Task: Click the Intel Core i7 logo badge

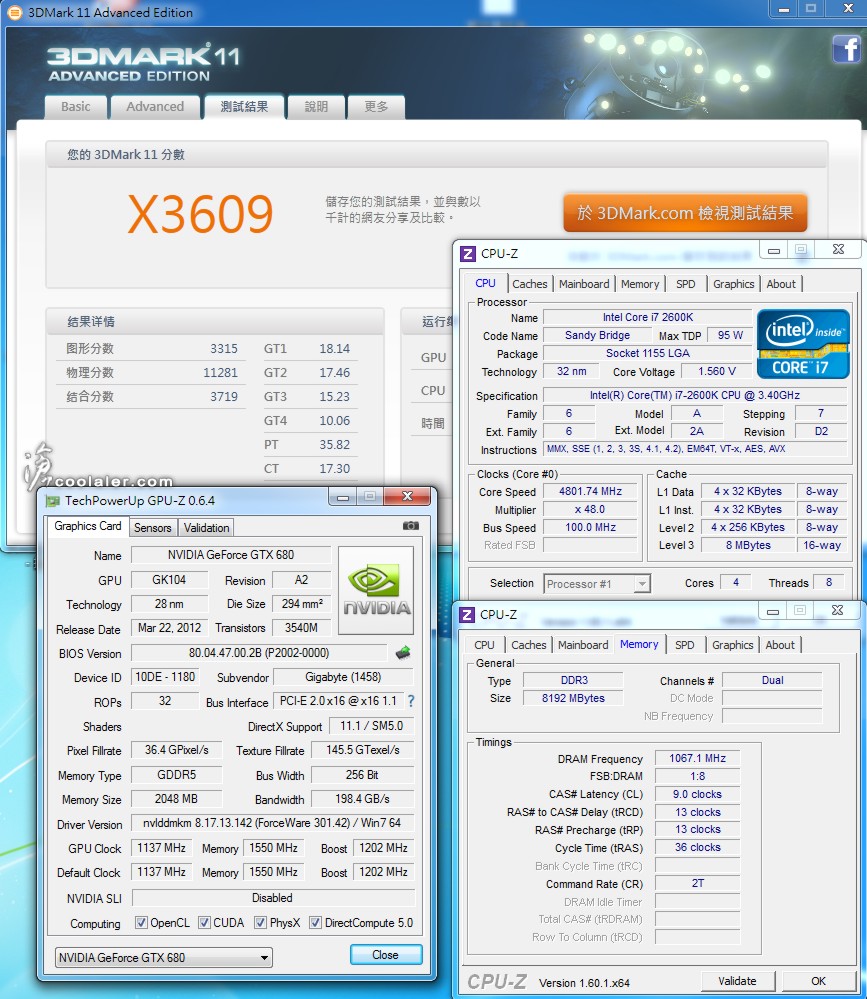Action: pyautogui.click(x=803, y=344)
